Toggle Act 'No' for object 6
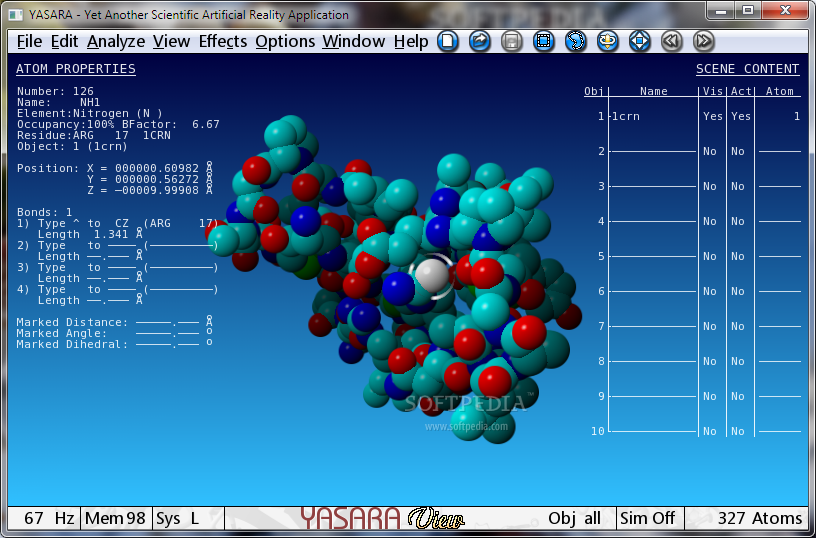816x538 pixels. click(x=737, y=291)
